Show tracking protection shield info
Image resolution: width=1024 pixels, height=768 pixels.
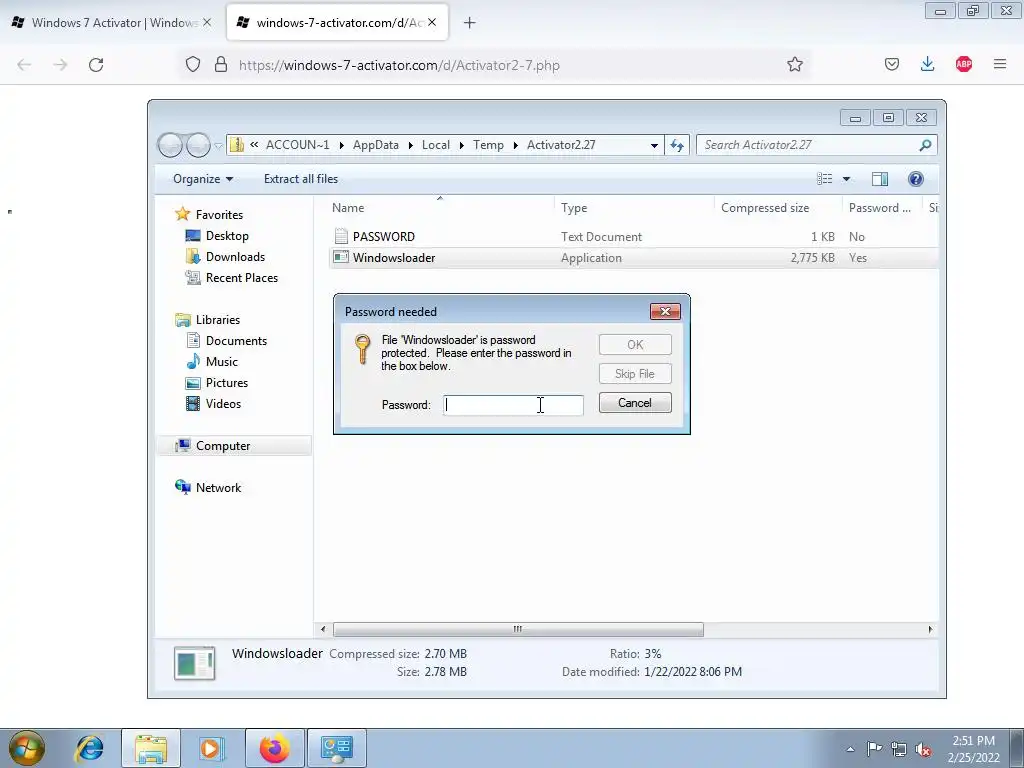click(193, 64)
